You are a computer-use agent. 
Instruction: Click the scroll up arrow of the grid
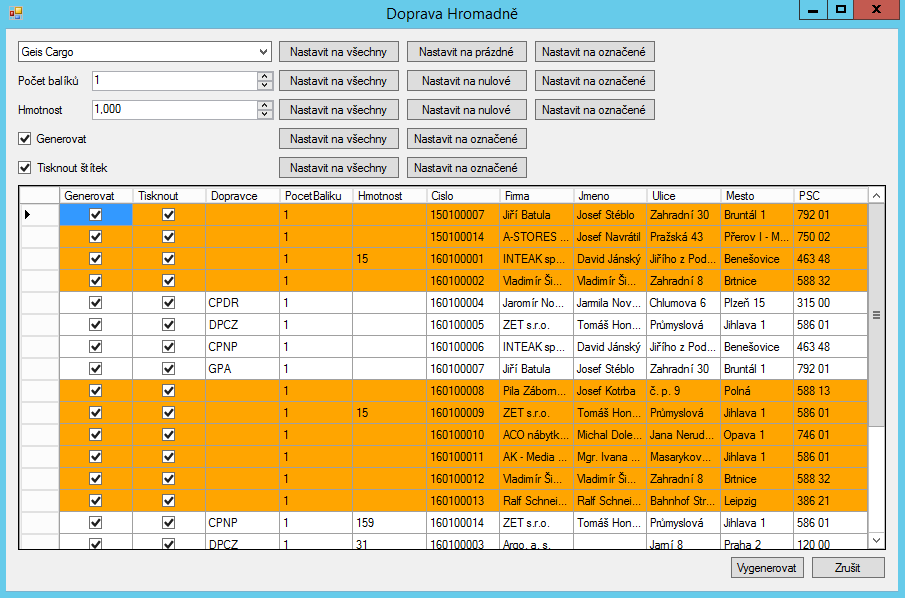coord(876,196)
